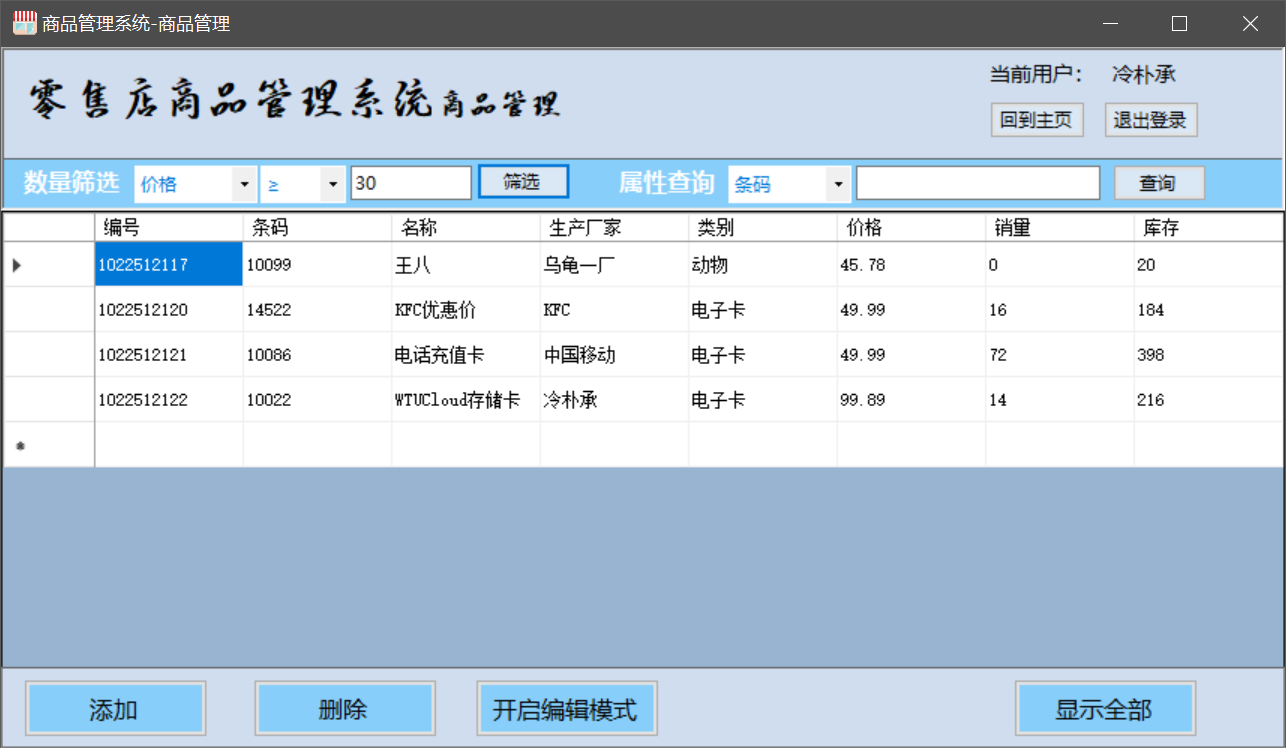The image size is (1286, 748).
Task: Minimize the 商品管理 window
Action: point(1110,23)
